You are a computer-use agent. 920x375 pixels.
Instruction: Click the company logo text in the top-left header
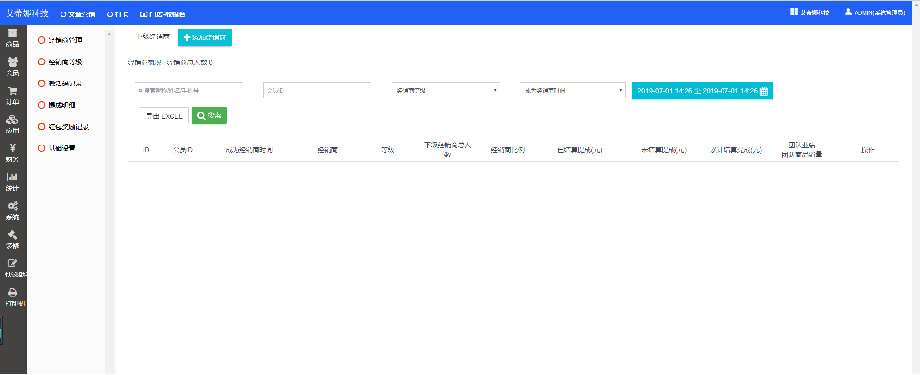(28, 13)
